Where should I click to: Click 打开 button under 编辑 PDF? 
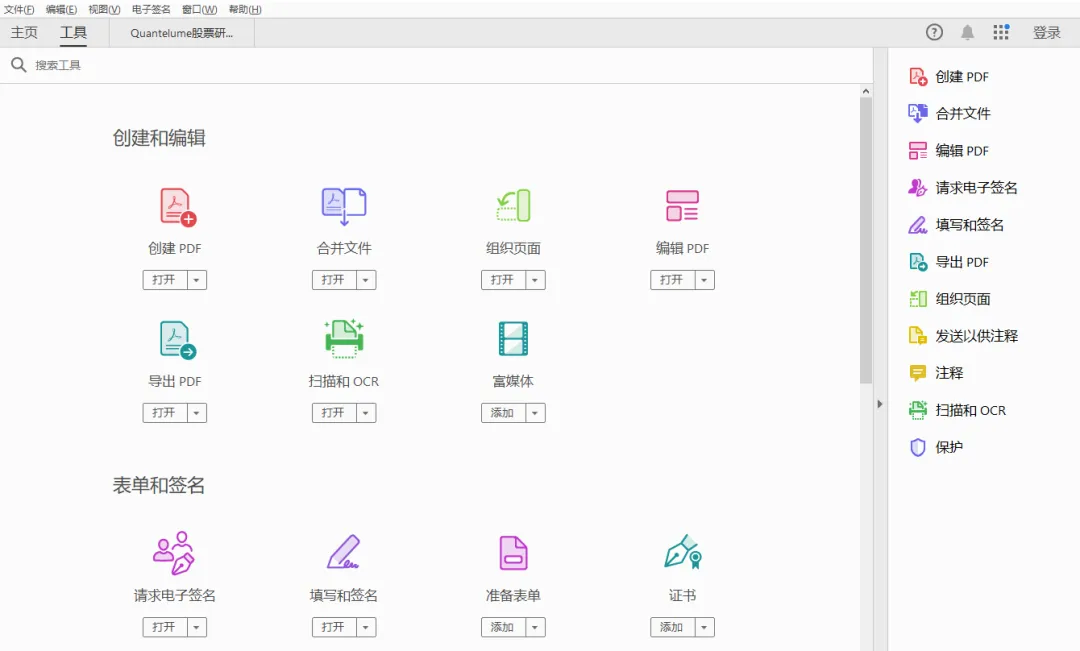(672, 280)
